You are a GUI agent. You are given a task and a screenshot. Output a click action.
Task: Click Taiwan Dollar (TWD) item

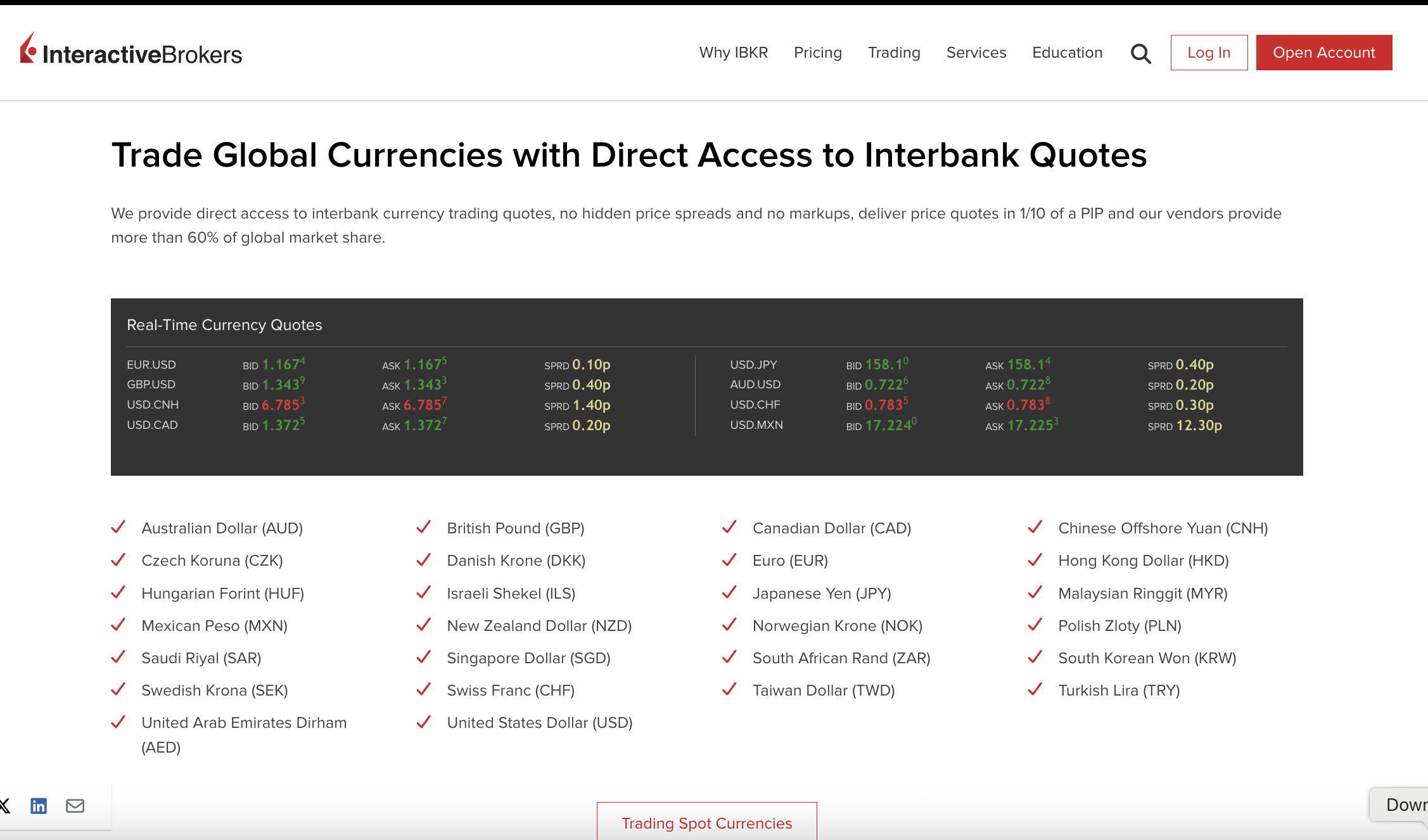[824, 690]
